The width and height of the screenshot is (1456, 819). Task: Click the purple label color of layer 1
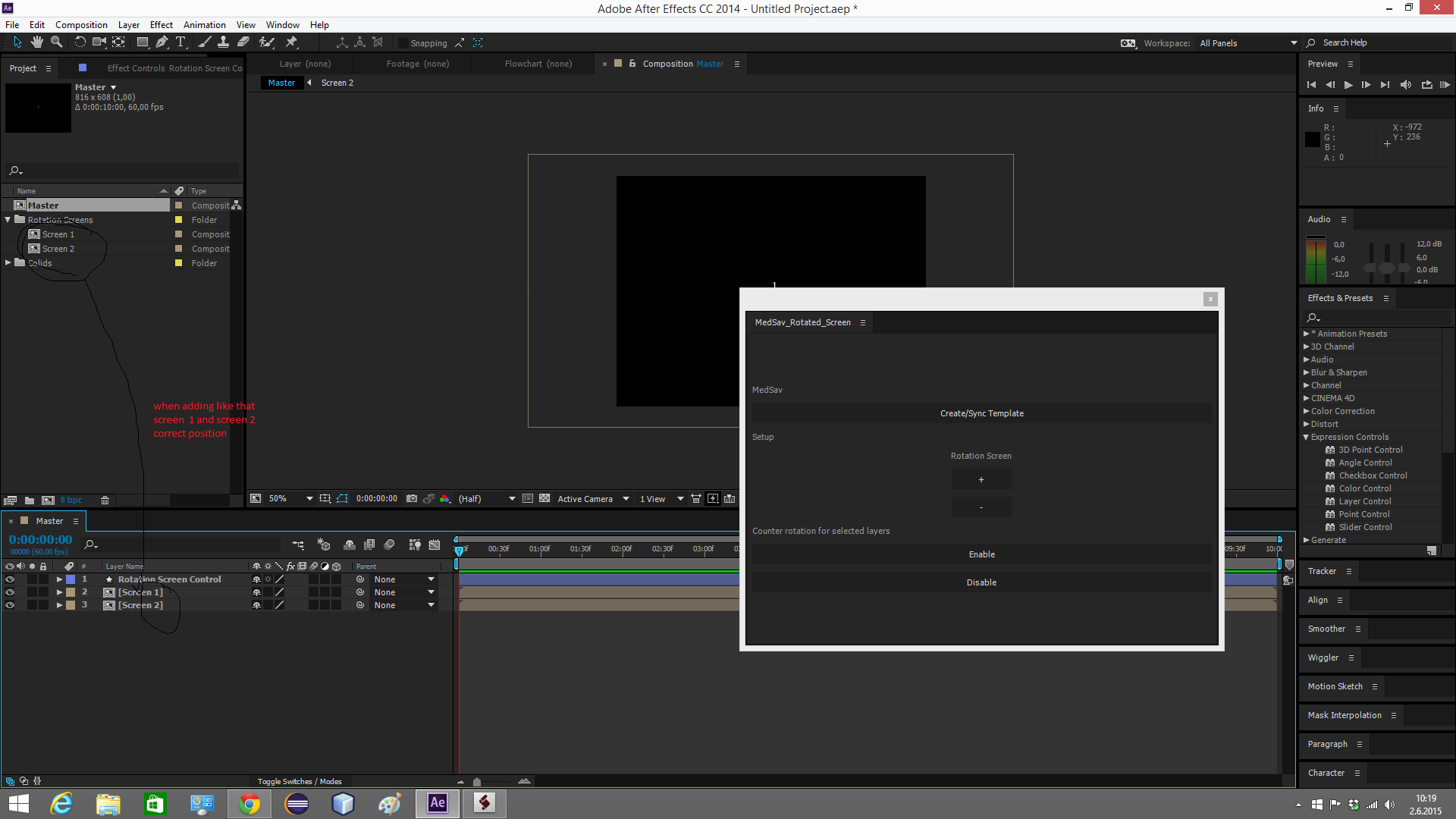[x=71, y=579]
